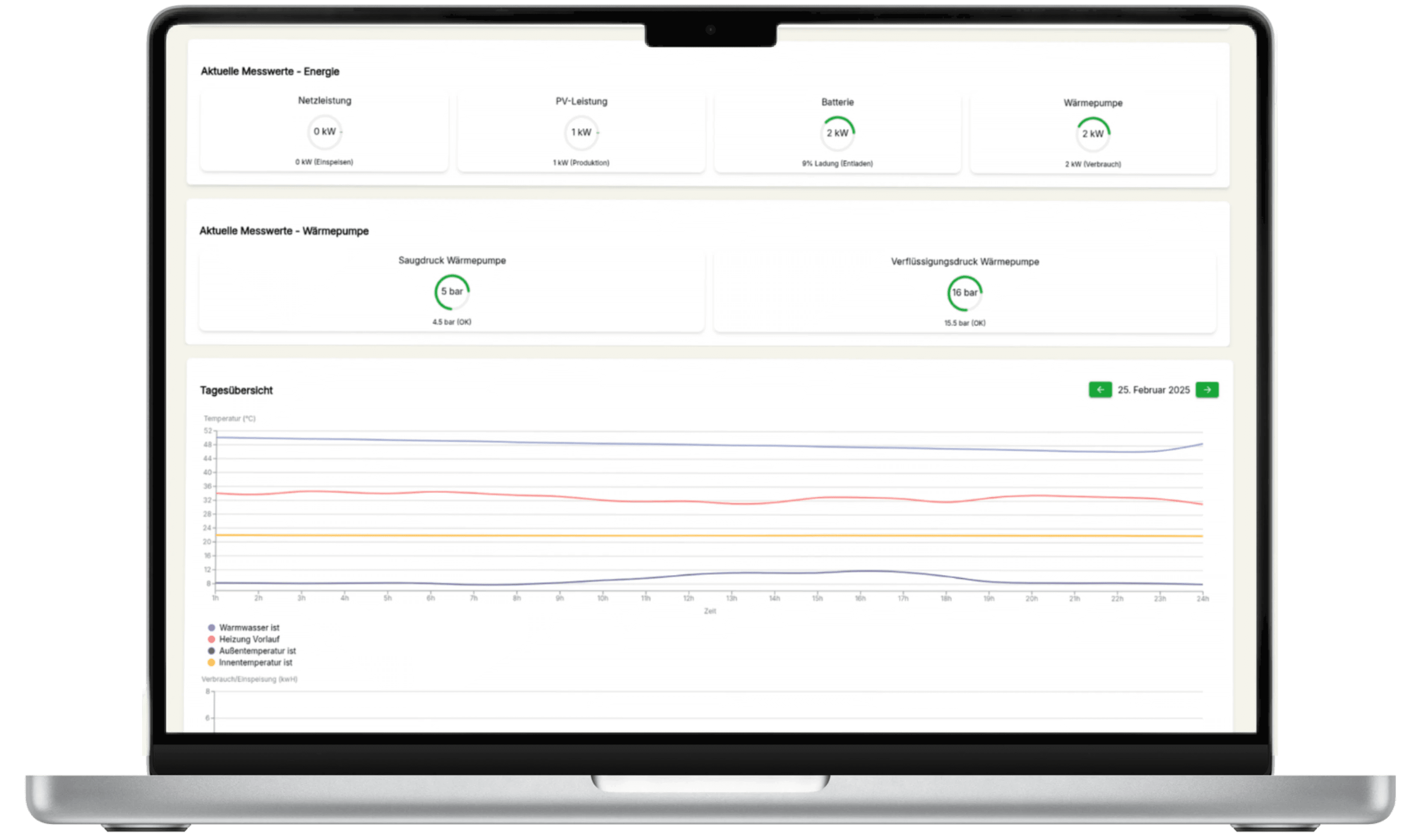This screenshot has height=840, width=1422.
Task: Click the Netzleistung 0 kW gauge
Action: pos(324,132)
